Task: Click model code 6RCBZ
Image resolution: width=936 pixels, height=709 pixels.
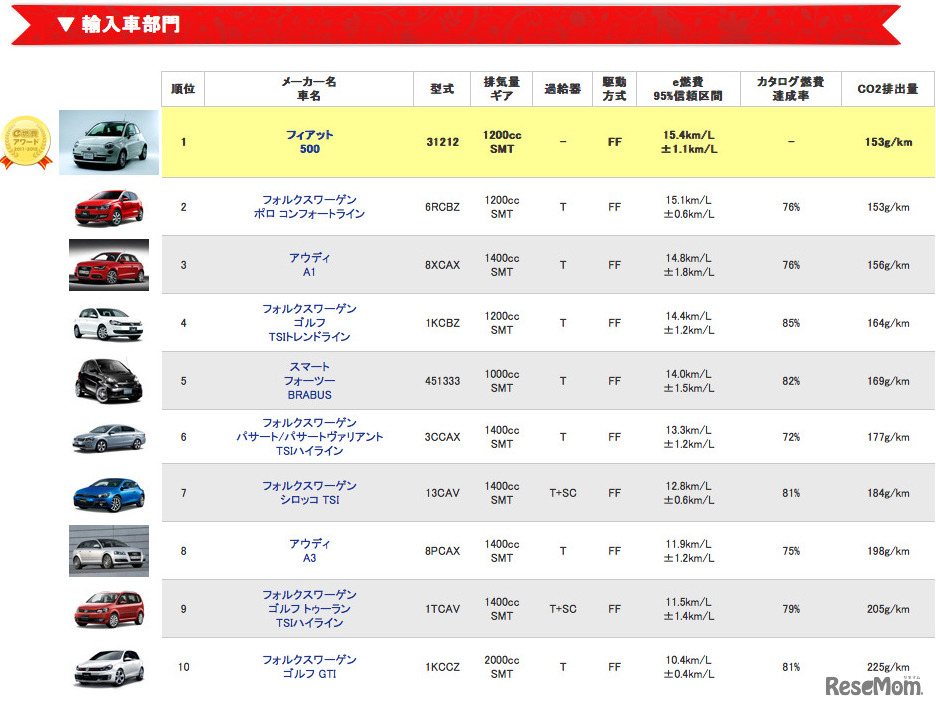Action: (442, 207)
